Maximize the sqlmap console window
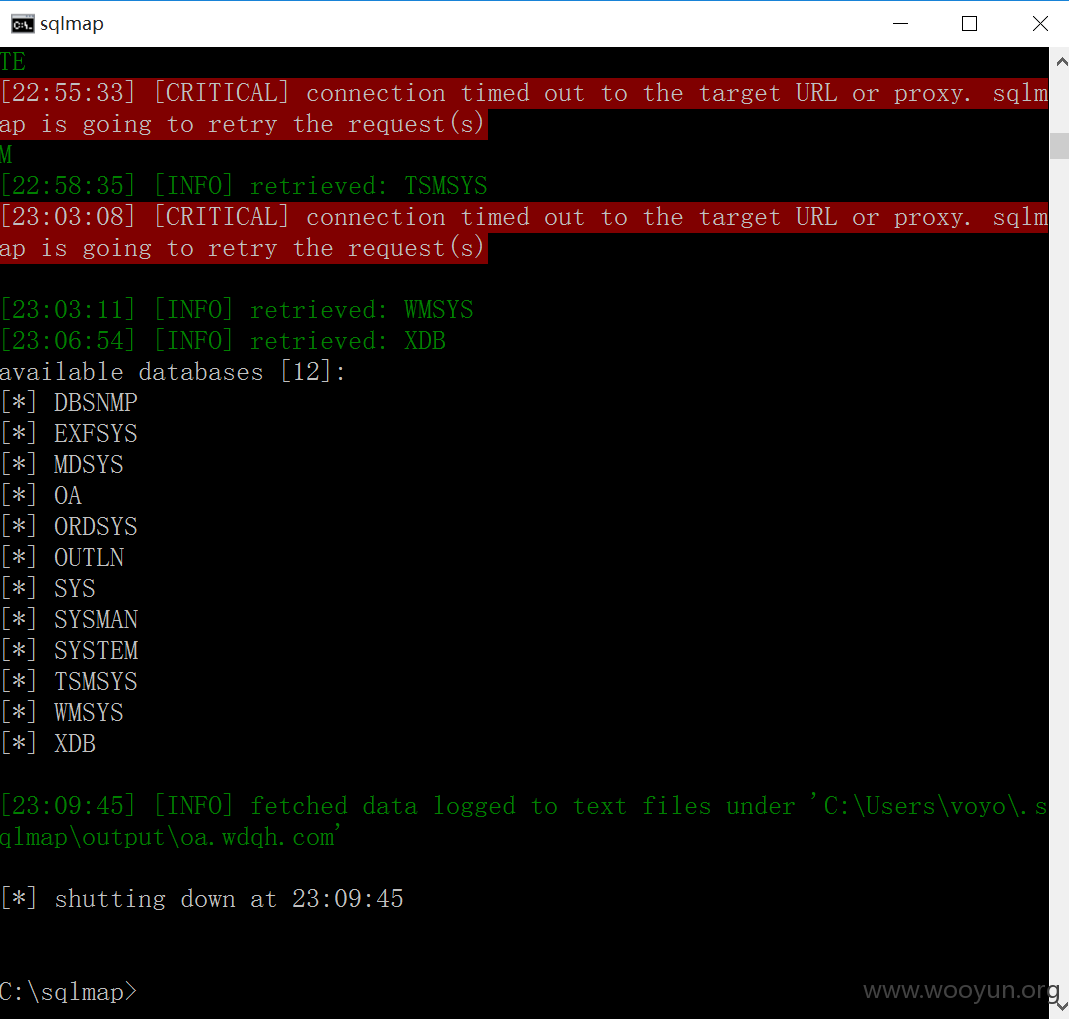 pos(969,24)
